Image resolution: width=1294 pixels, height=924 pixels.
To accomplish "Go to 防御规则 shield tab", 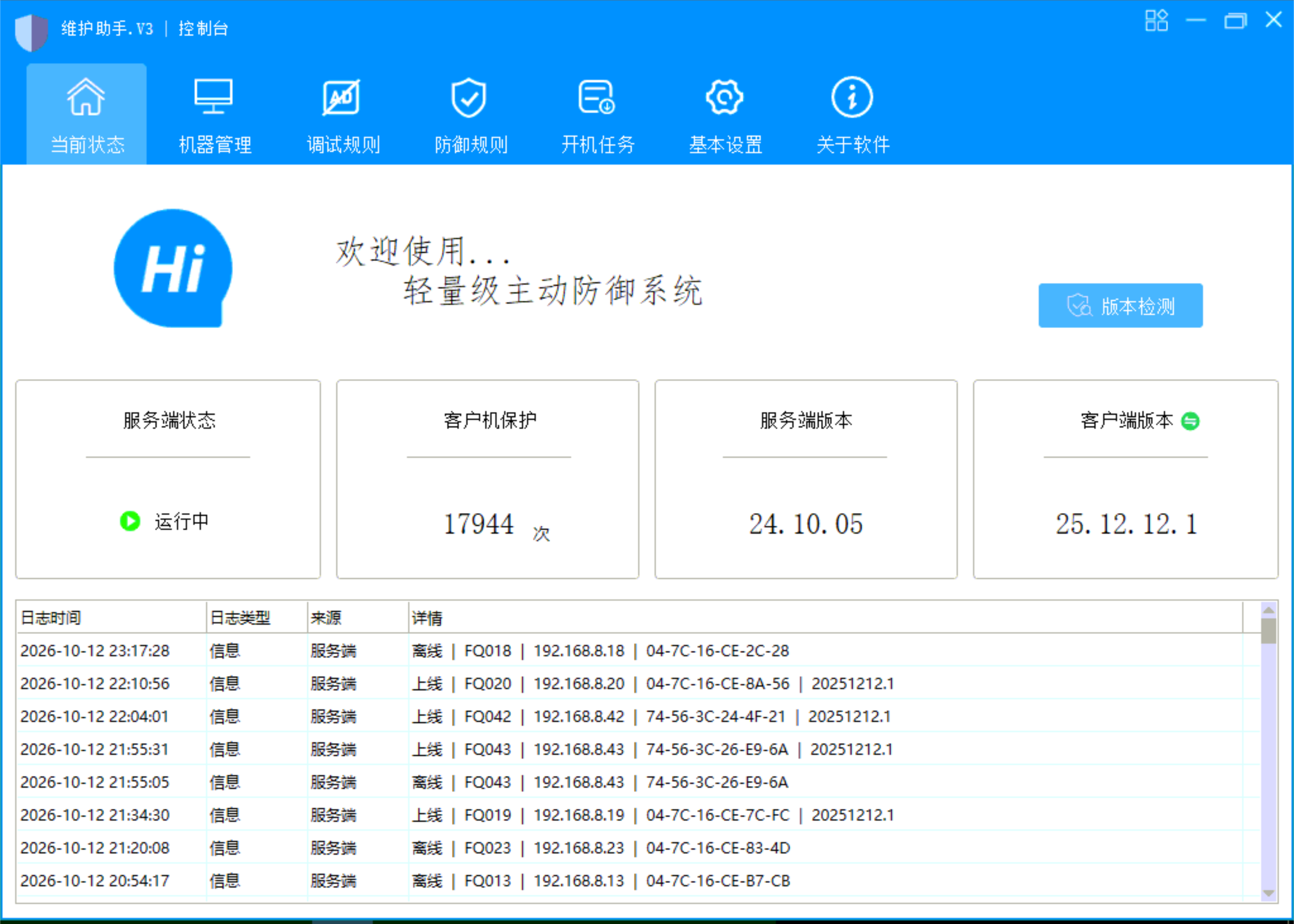I will point(470,114).
